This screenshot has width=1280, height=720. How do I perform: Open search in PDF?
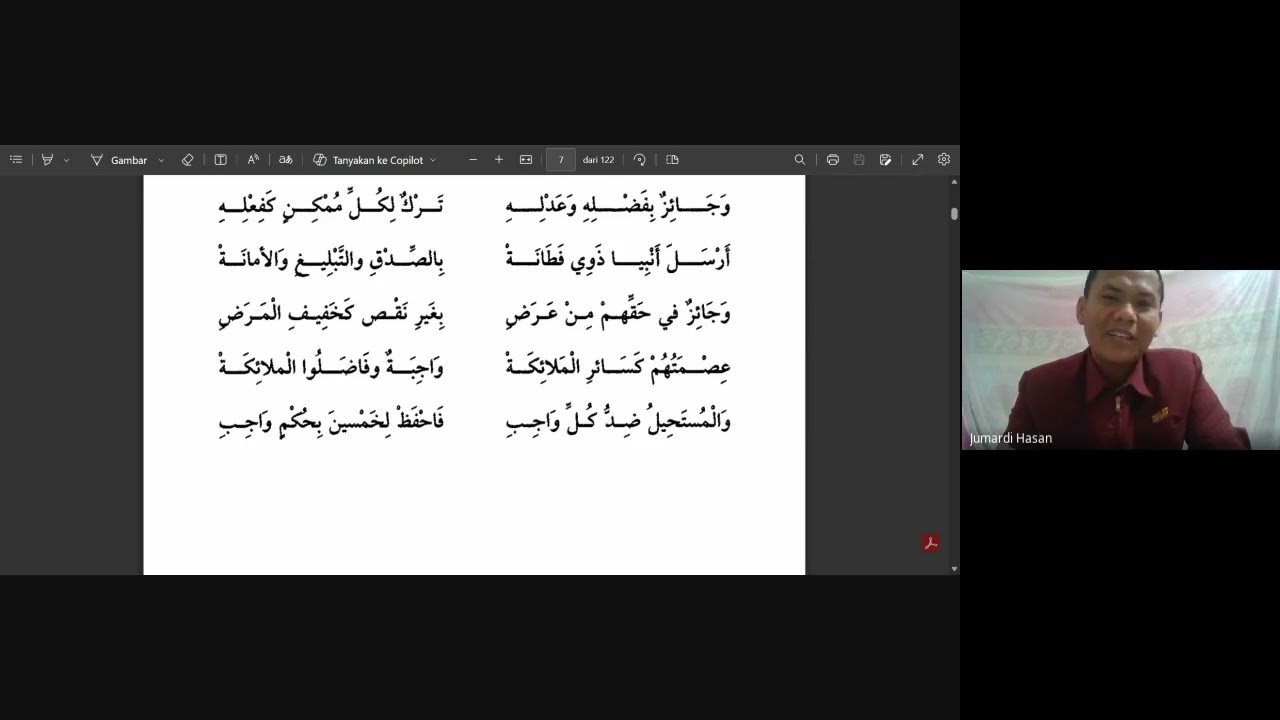click(799, 160)
